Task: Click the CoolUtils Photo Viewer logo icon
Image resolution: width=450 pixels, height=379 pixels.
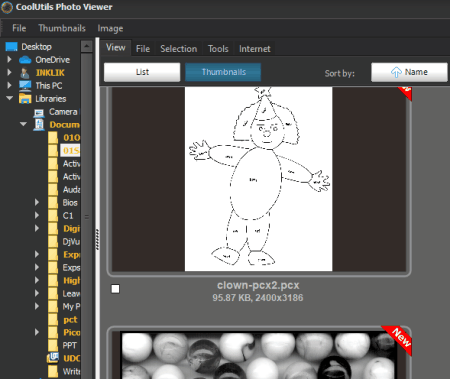Action: 7,7
